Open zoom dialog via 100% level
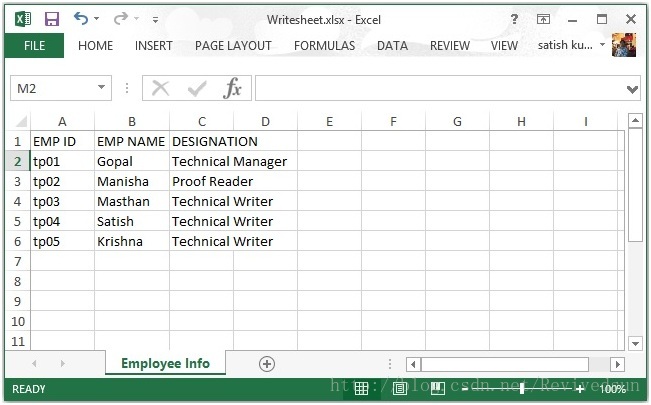 point(612,389)
